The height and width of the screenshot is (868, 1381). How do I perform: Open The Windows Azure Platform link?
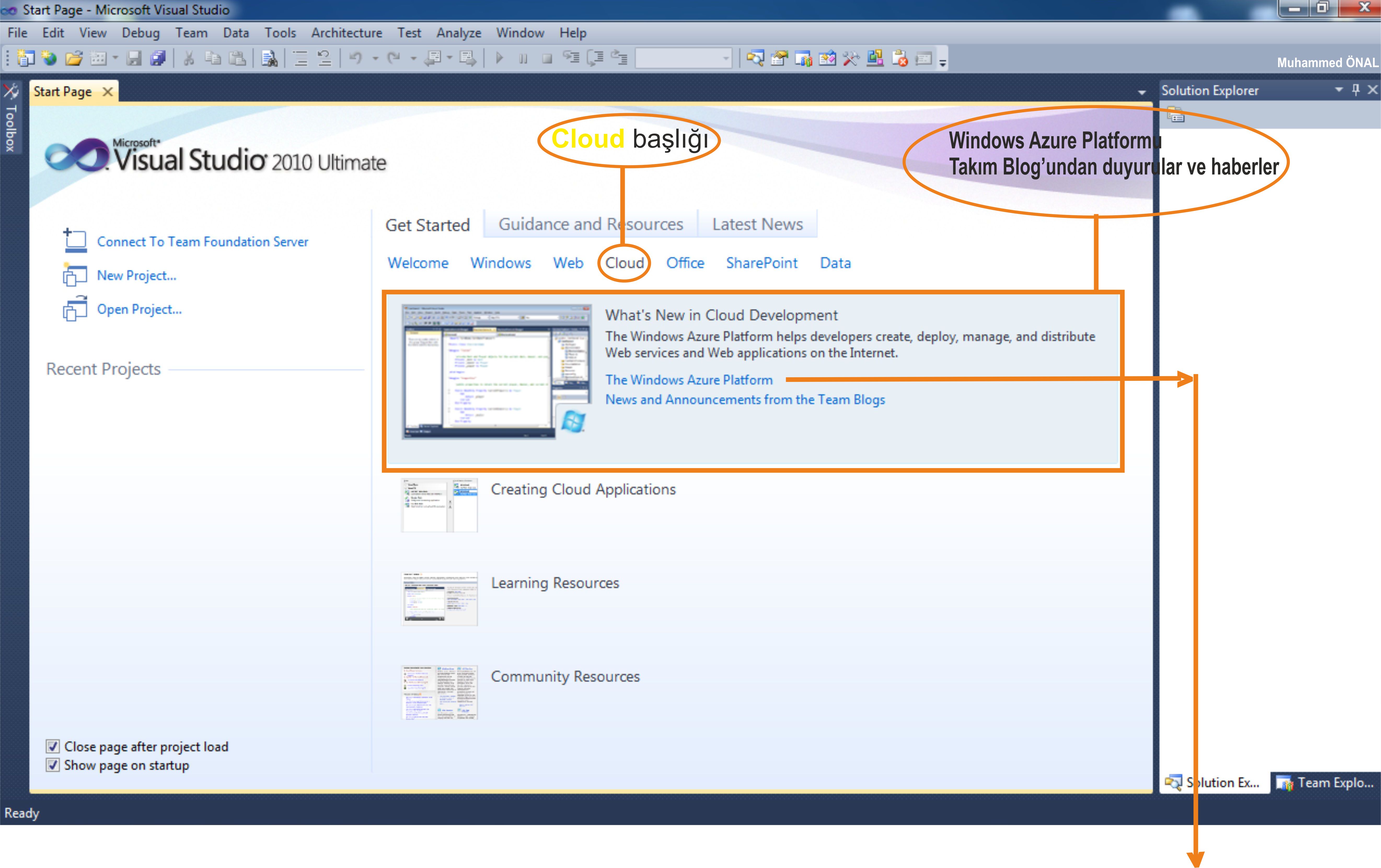pyautogui.click(x=689, y=380)
